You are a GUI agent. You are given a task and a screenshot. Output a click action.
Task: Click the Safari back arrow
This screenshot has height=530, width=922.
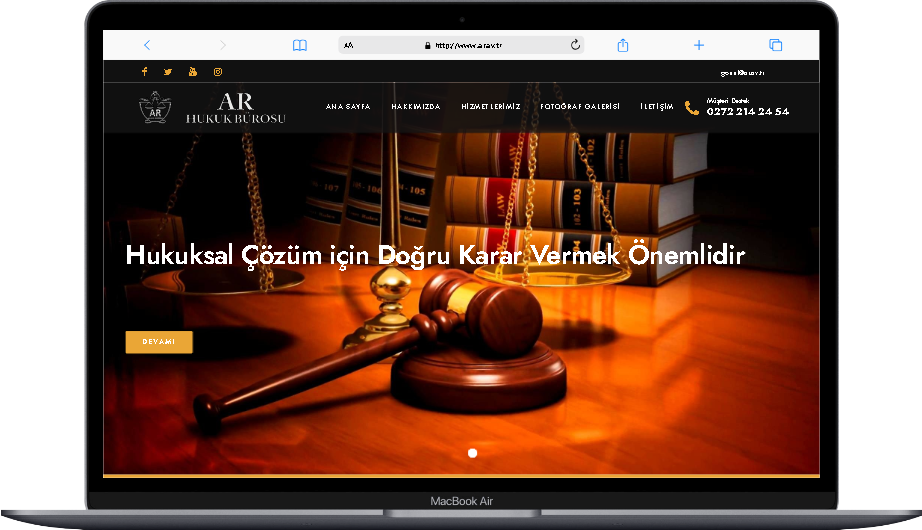147,45
